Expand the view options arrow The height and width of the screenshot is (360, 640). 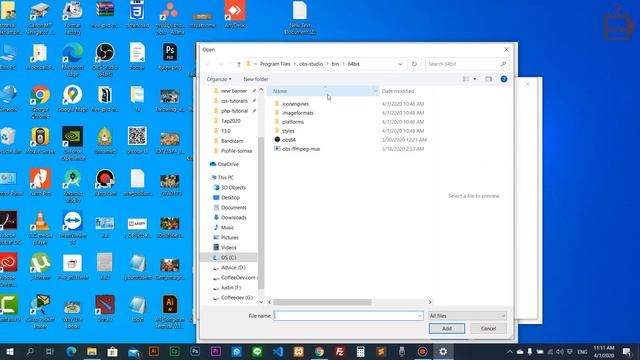click(475, 79)
